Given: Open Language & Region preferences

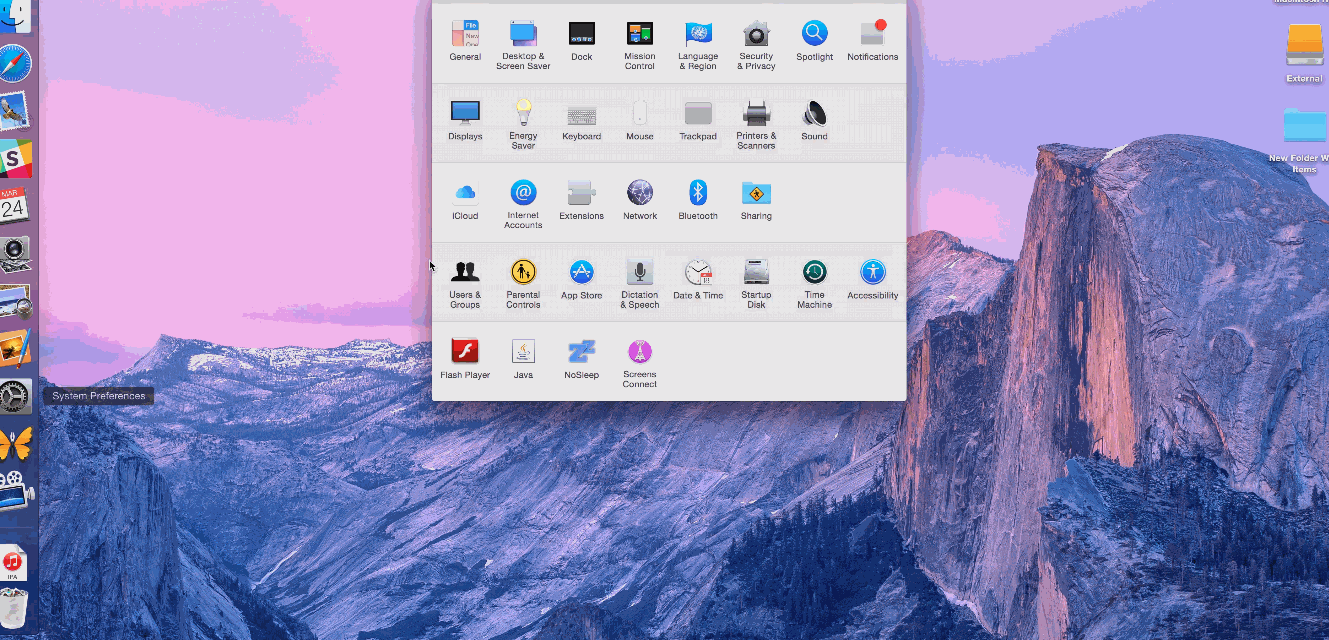Looking at the screenshot, I should (x=698, y=45).
